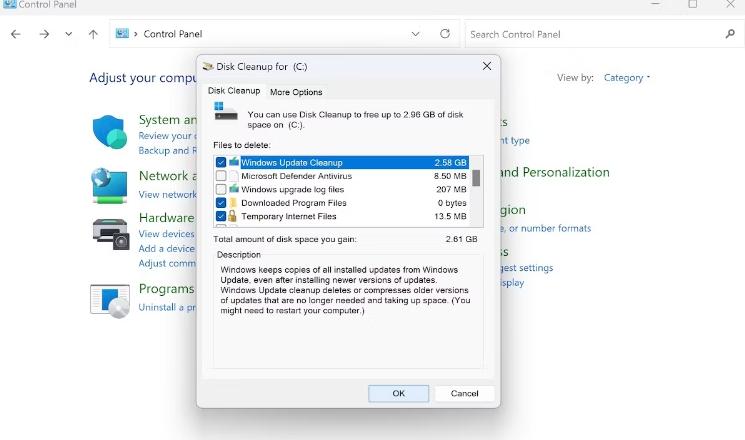Open the recent locations chevron
Viewport: 745px width, 440px height.
69,34
